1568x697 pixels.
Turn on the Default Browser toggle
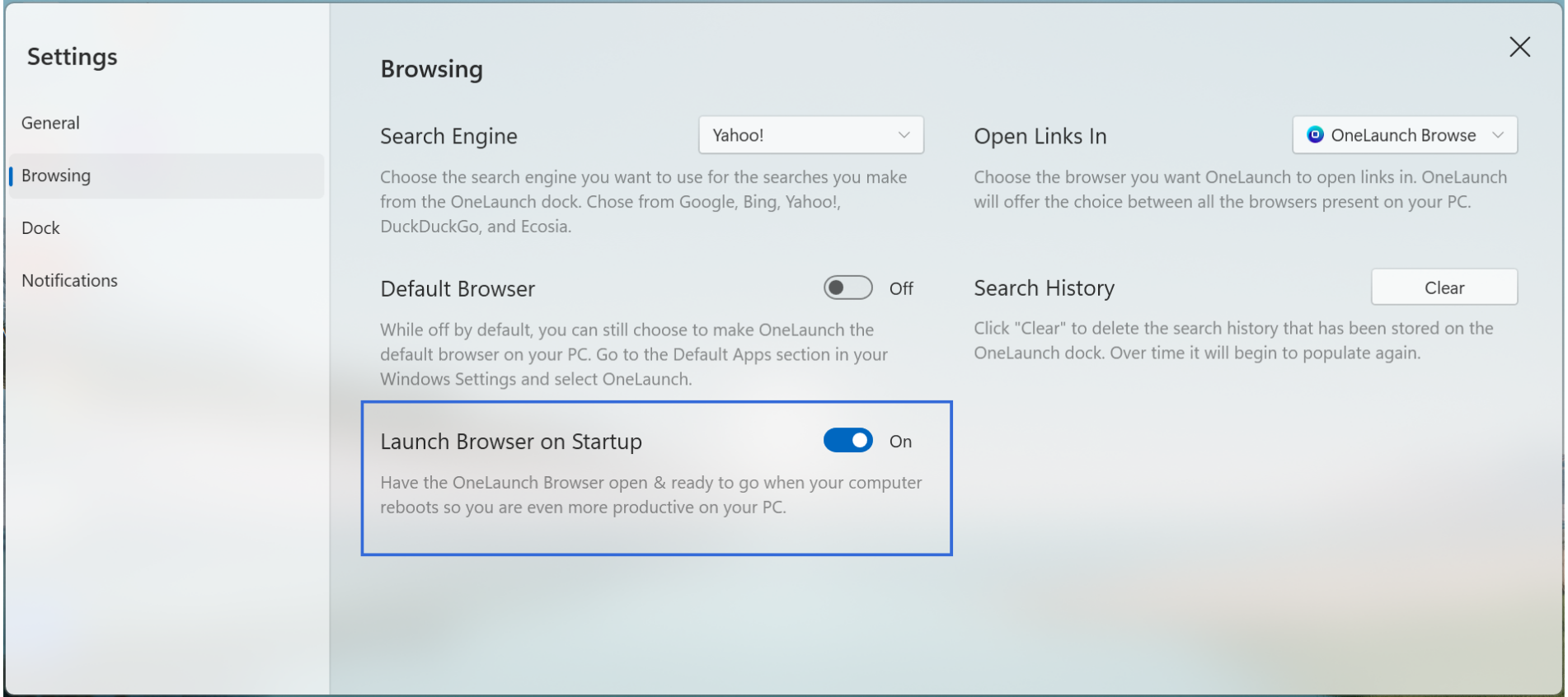[x=847, y=288]
